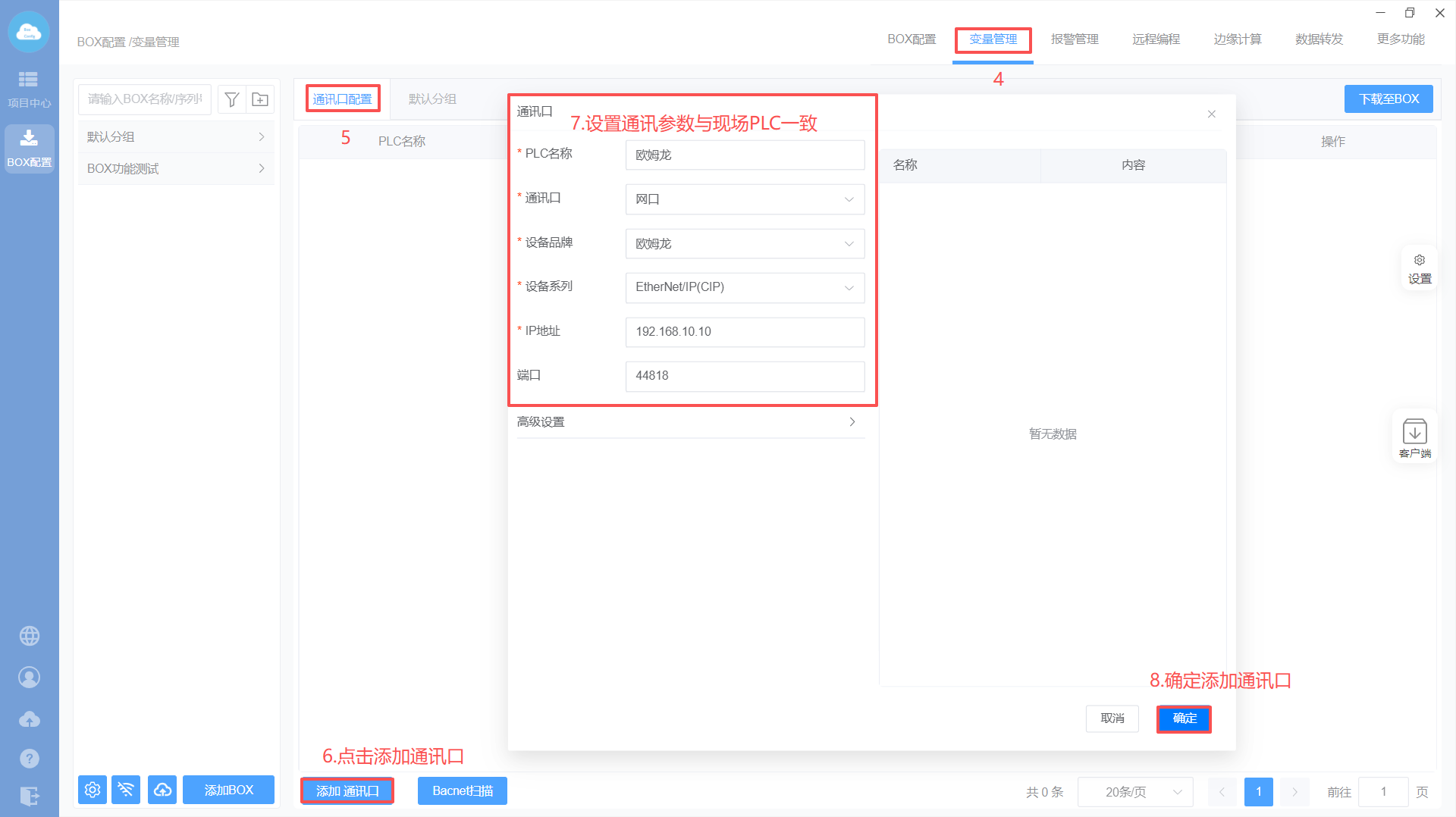Open the 通讯口 dropdown showing 网口

tap(744, 199)
